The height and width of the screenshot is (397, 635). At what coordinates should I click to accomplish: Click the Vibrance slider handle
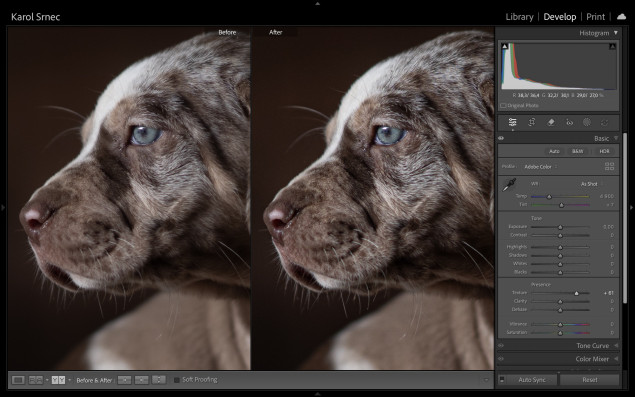point(560,324)
